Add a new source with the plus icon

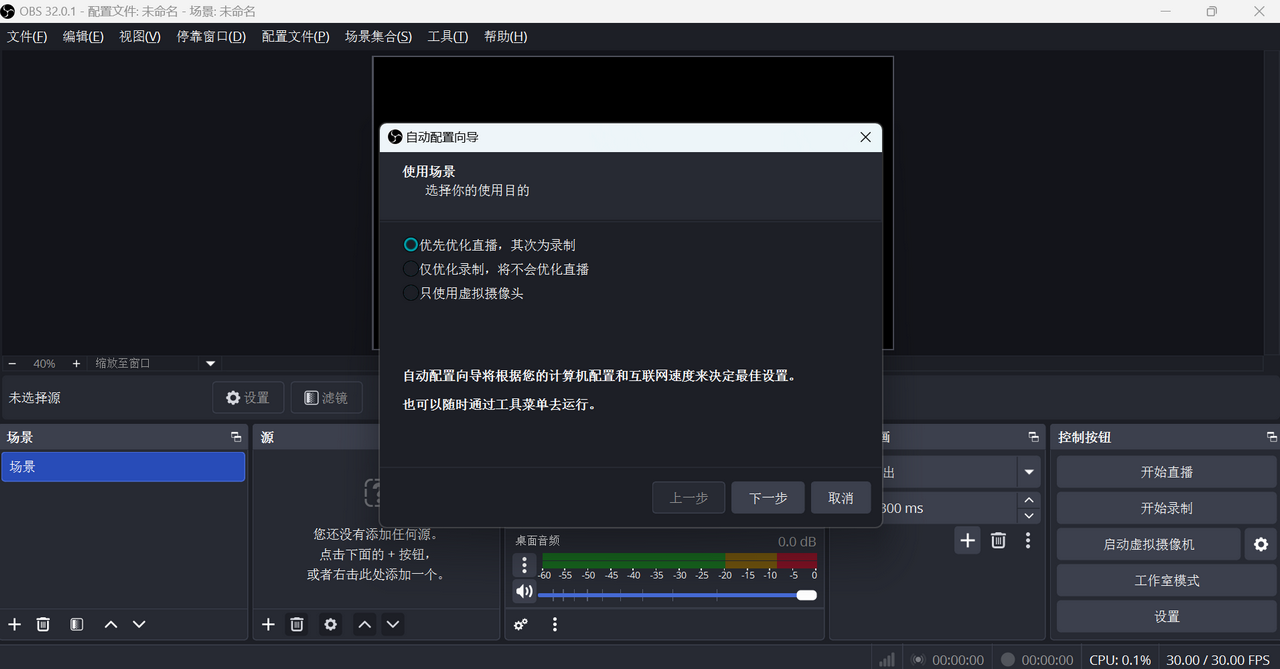268,624
